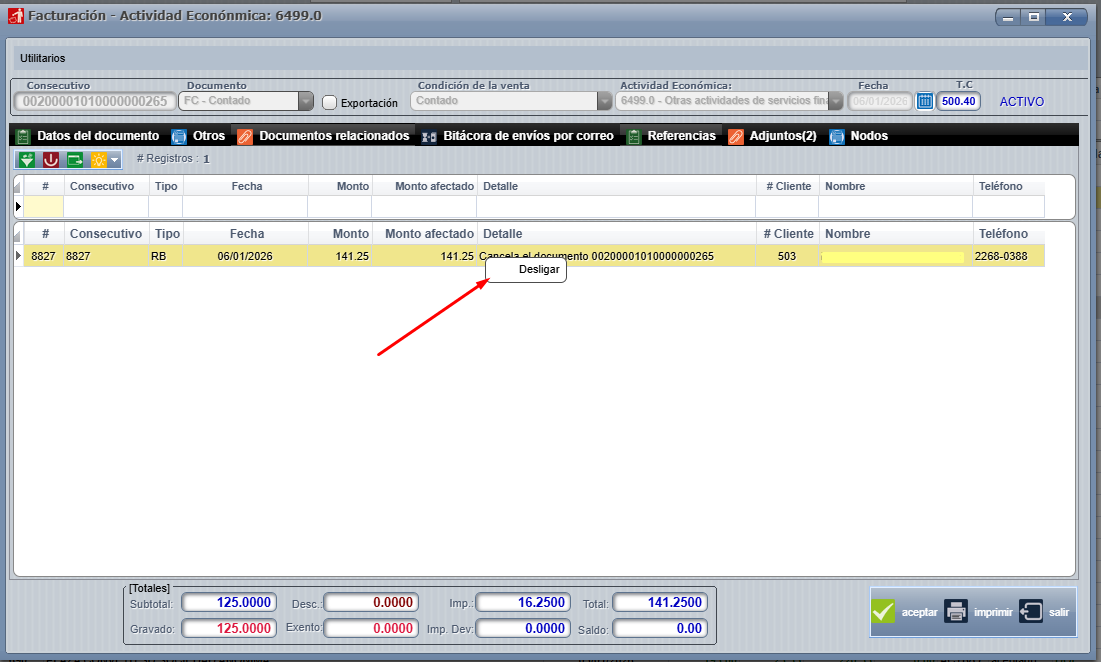Click the green export-arrow toolbar icon
The height and width of the screenshot is (662, 1101).
(75, 160)
